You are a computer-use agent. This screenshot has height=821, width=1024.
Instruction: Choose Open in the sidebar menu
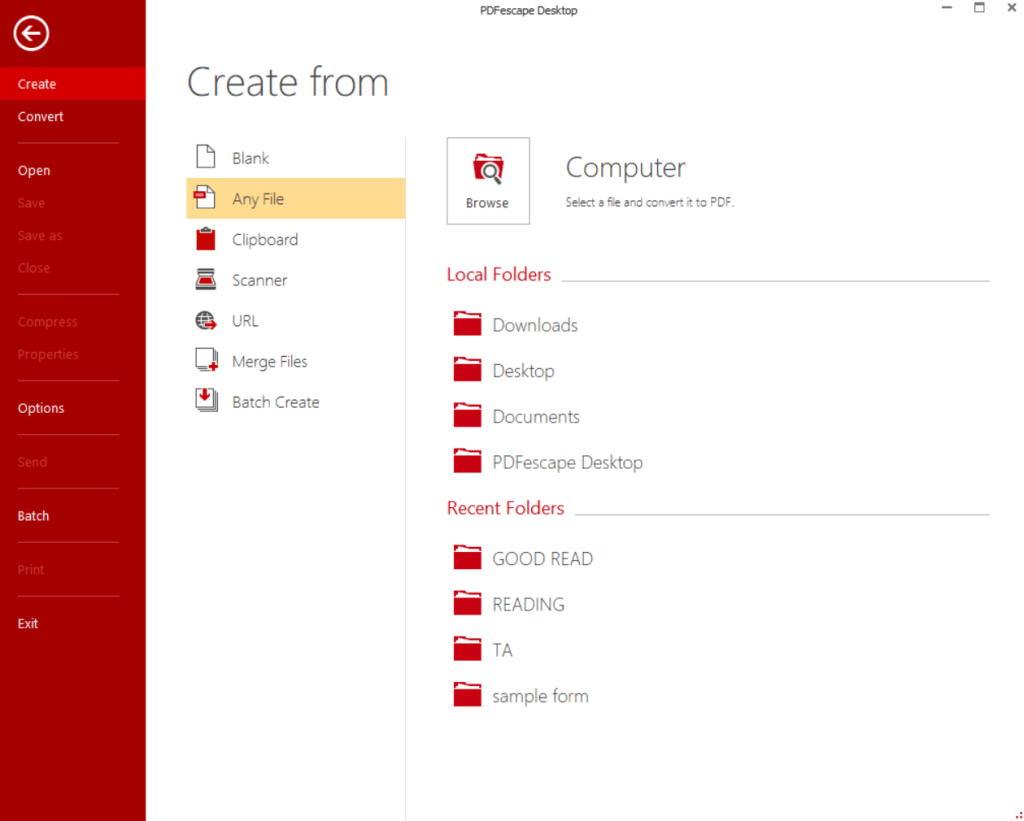[x=34, y=170]
